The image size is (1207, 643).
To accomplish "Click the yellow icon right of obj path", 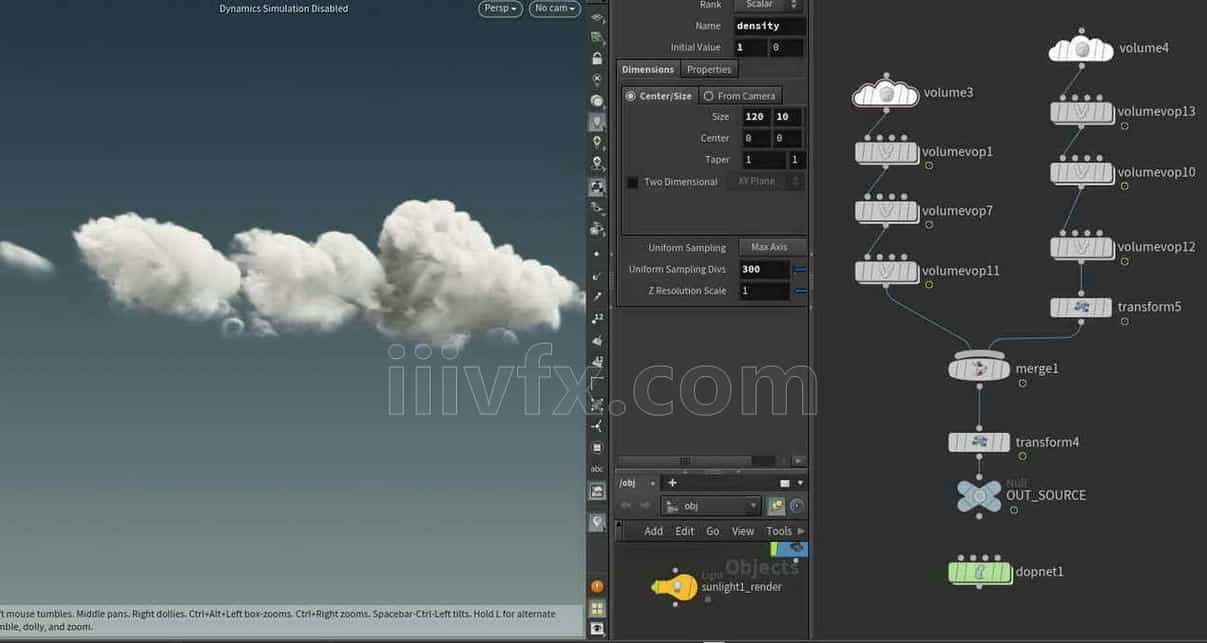I will 776,506.
